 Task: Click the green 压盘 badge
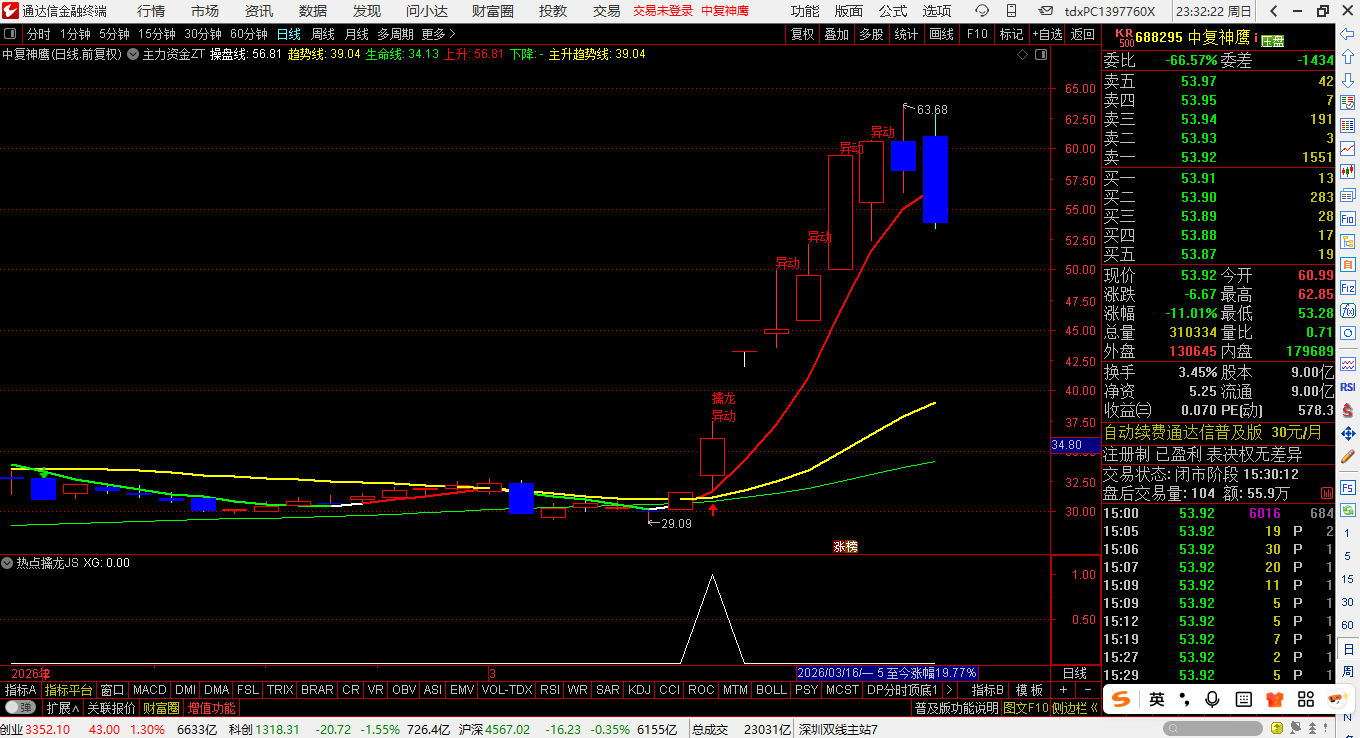[x=1273, y=41]
